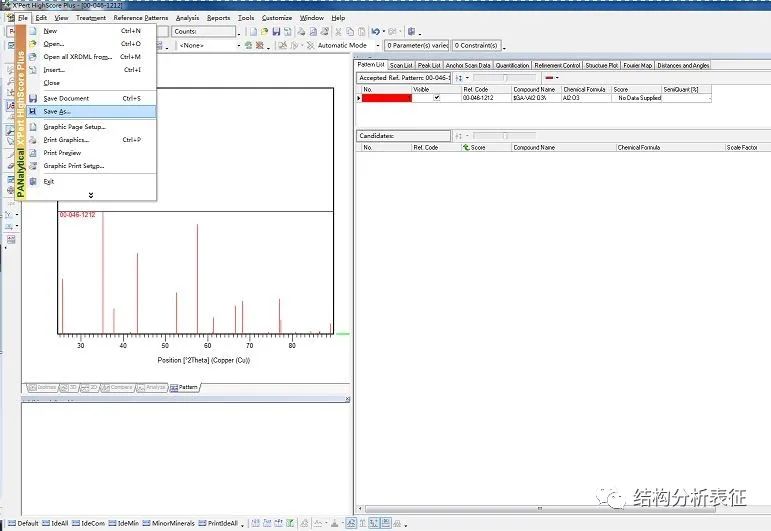Adjust slider next to Candidates label
771x531 pixels.
pos(504,136)
